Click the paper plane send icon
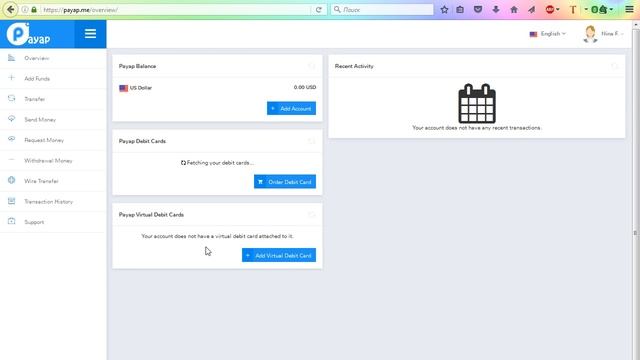Viewport: 640px width, 360px height. (531, 9)
